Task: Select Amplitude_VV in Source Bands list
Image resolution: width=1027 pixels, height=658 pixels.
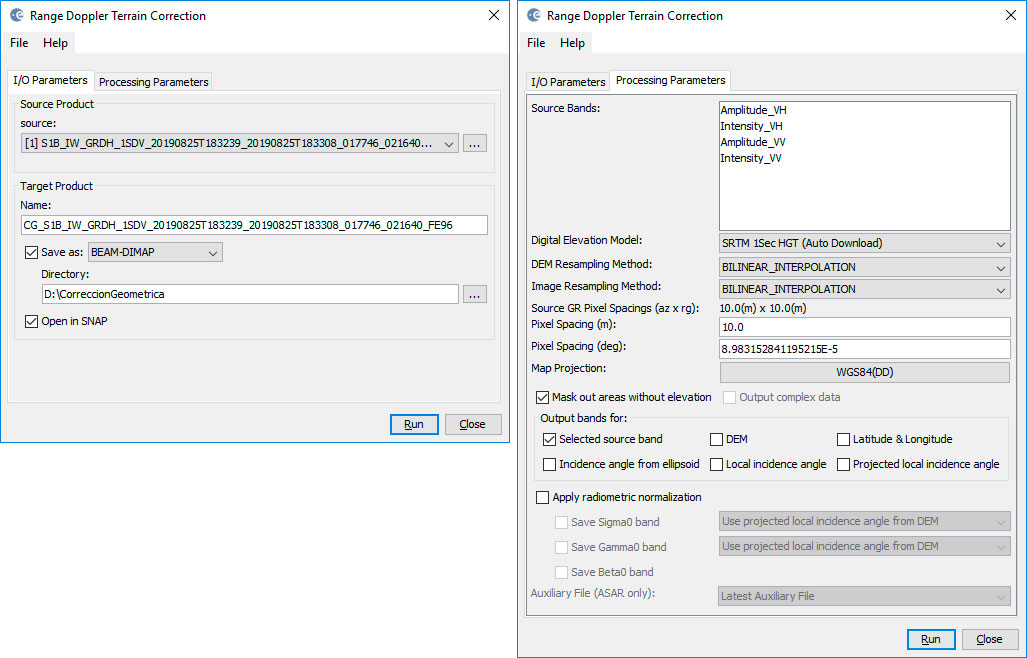Action: [x=752, y=142]
